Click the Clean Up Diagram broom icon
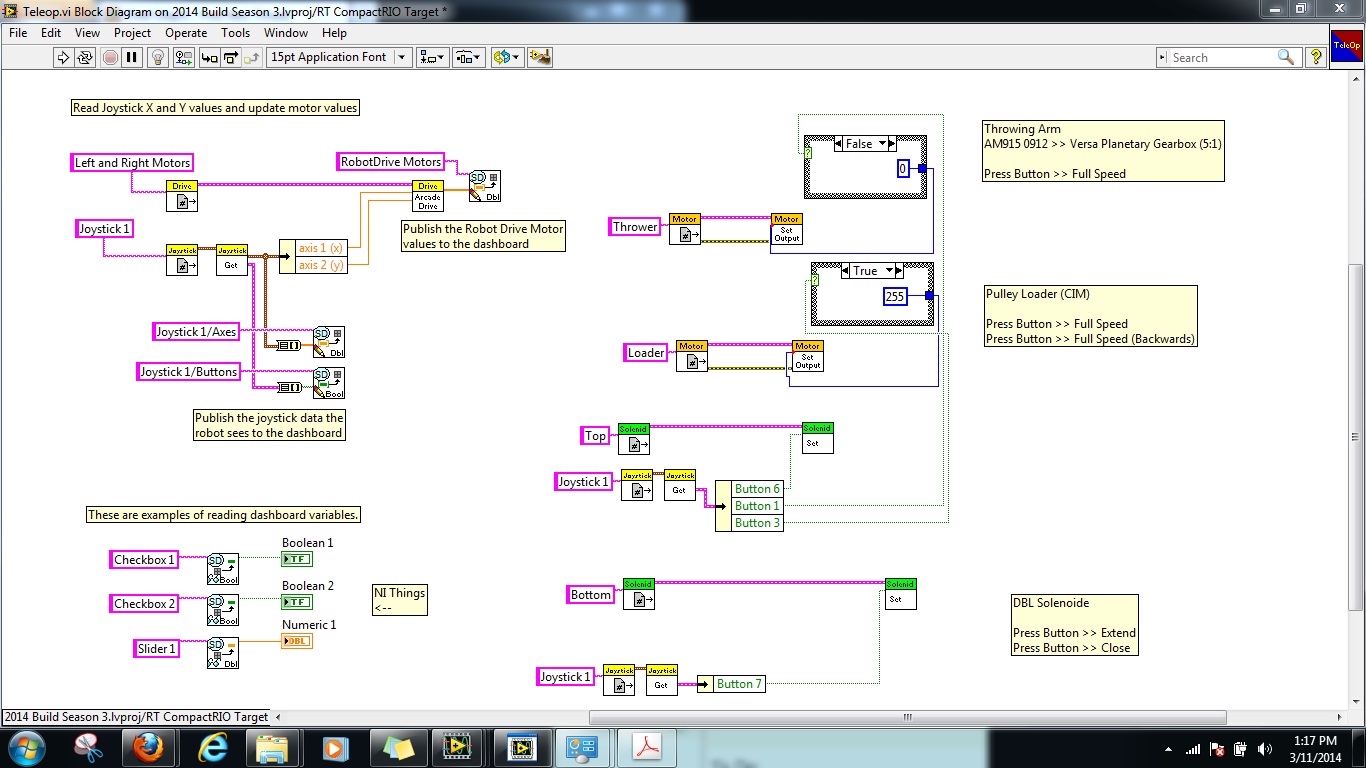1366x768 pixels. click(540, 57)
